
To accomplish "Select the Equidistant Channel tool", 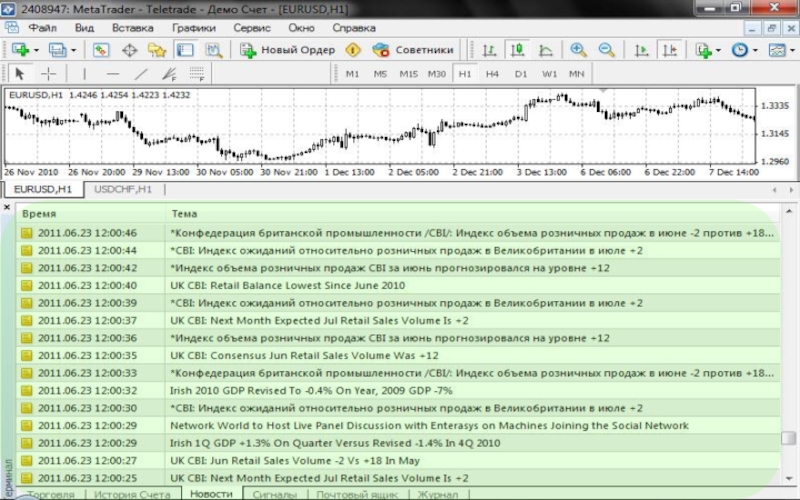I will tap(169, 74).
